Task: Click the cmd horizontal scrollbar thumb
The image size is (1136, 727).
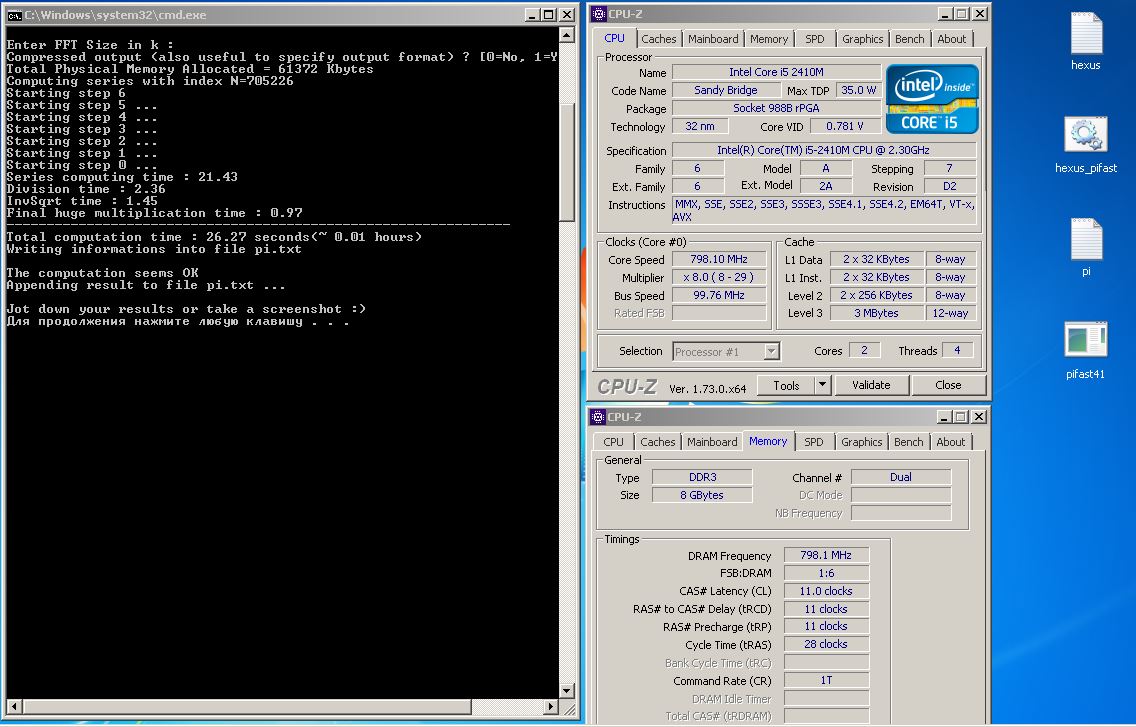Action: pyautogui.click(x=247, y=707)
